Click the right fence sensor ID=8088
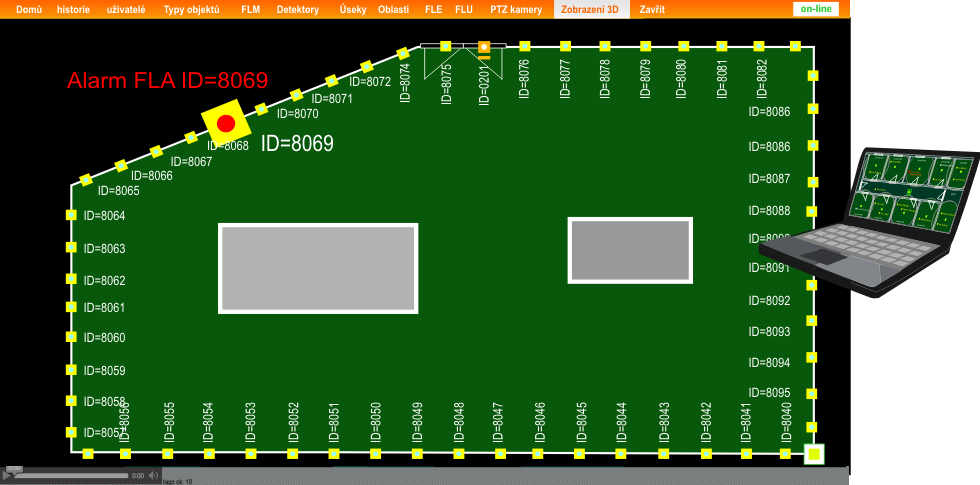The width and height of the screenshot is (980, 485). pos(811,211)
